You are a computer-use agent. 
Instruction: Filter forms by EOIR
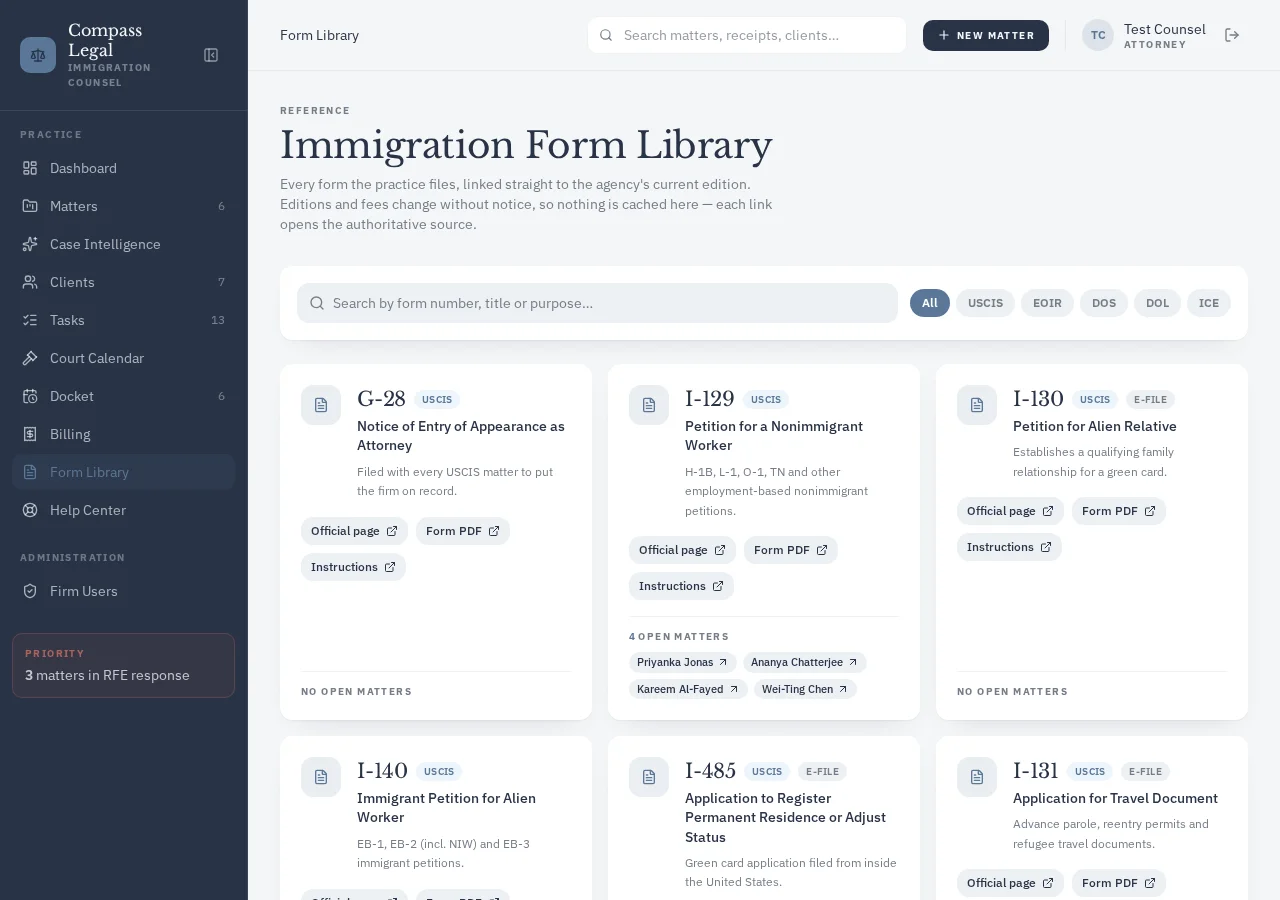coord(1047,303)
